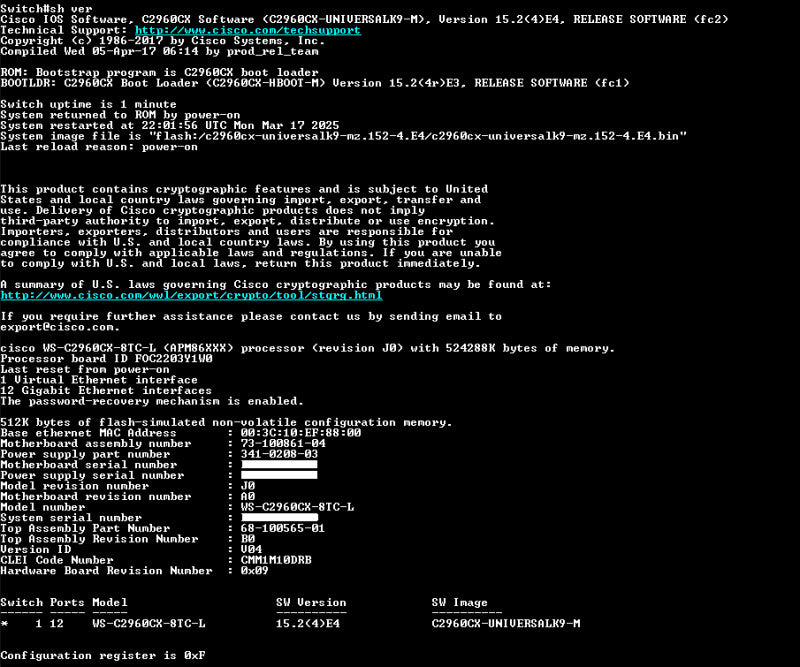This screenshot has height=667, width=800.
Task: Select Version ID value 'V04'
Action: tap(252, 550)
